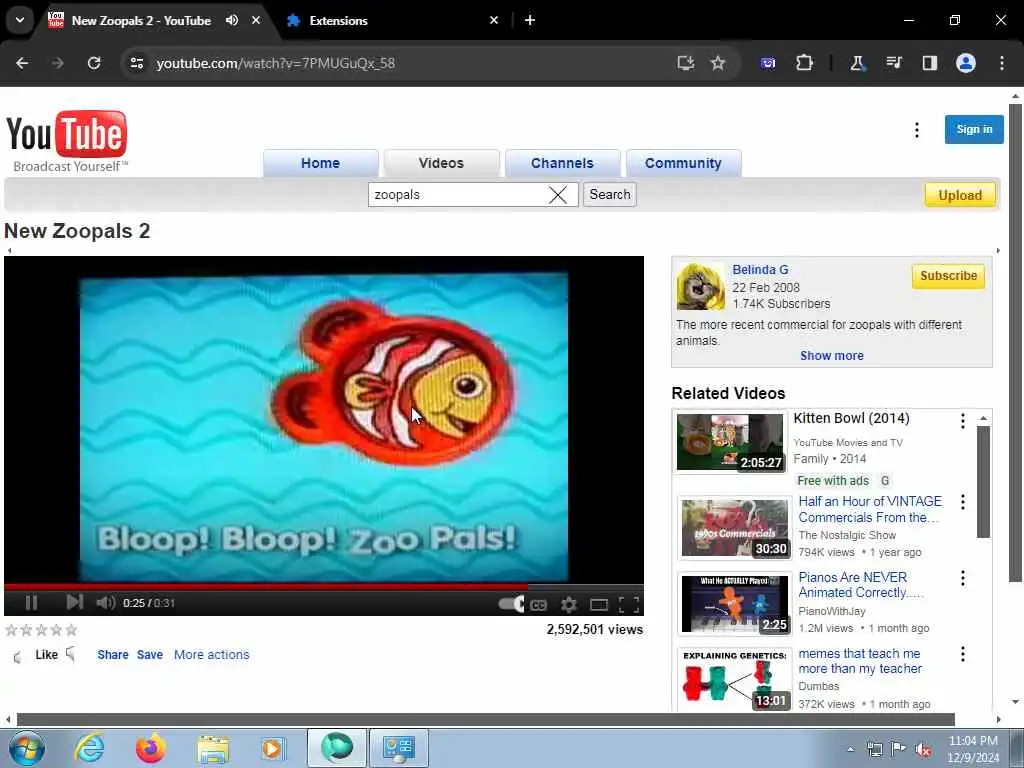1024x768 pixels.
Task: Pause the video with the pause button
Action: [x=31, y=603]
